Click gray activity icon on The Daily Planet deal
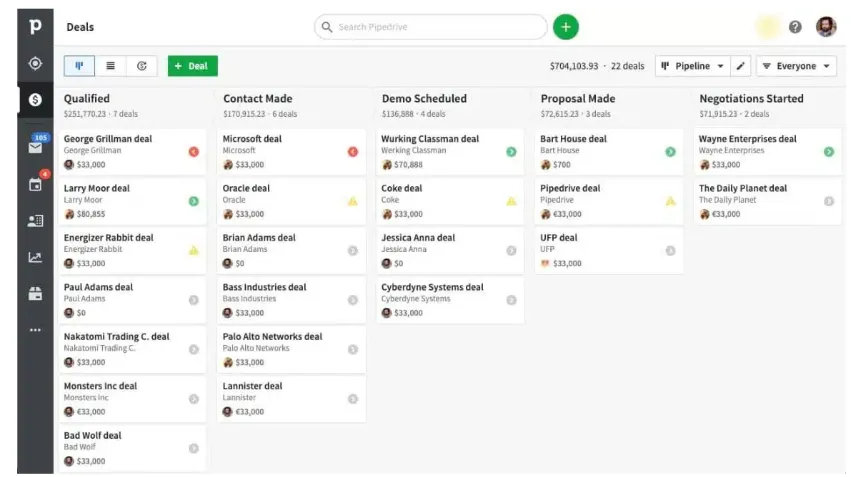Image resolution: width=851 pixels, height=477 pixels. click(829, 201)
